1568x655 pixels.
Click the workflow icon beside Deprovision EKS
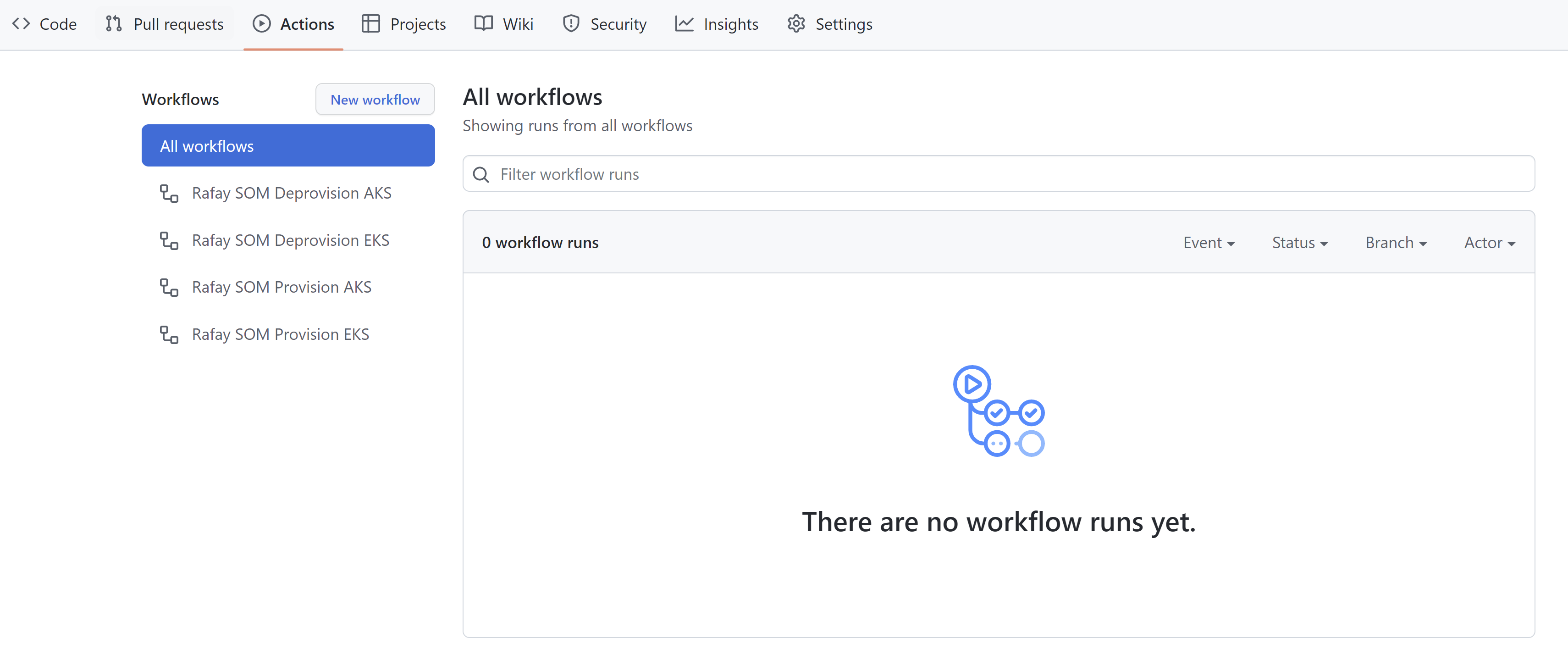point(169,240)
